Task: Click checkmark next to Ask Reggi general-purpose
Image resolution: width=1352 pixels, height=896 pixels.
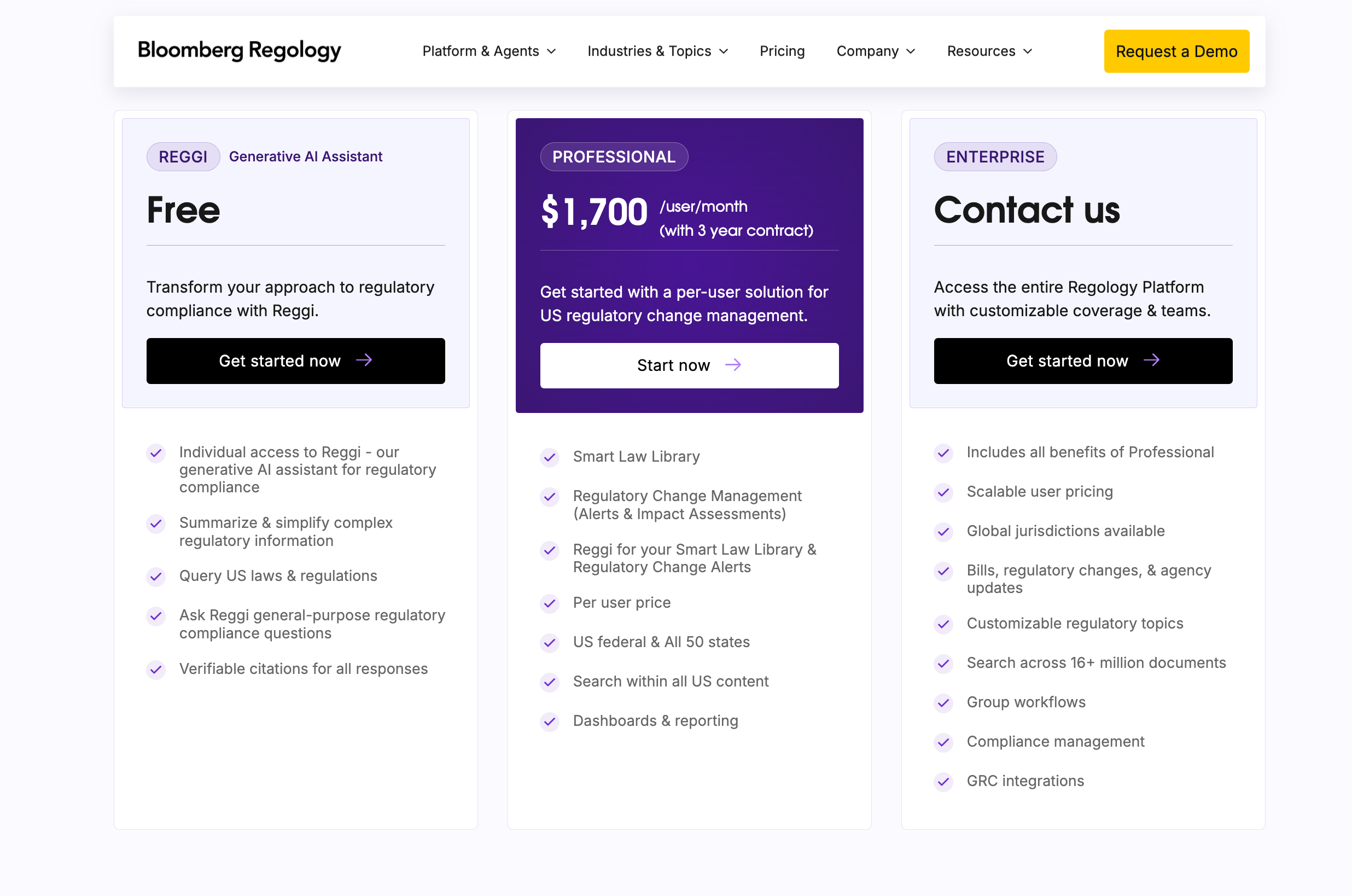Action: (x=156, y=616)
